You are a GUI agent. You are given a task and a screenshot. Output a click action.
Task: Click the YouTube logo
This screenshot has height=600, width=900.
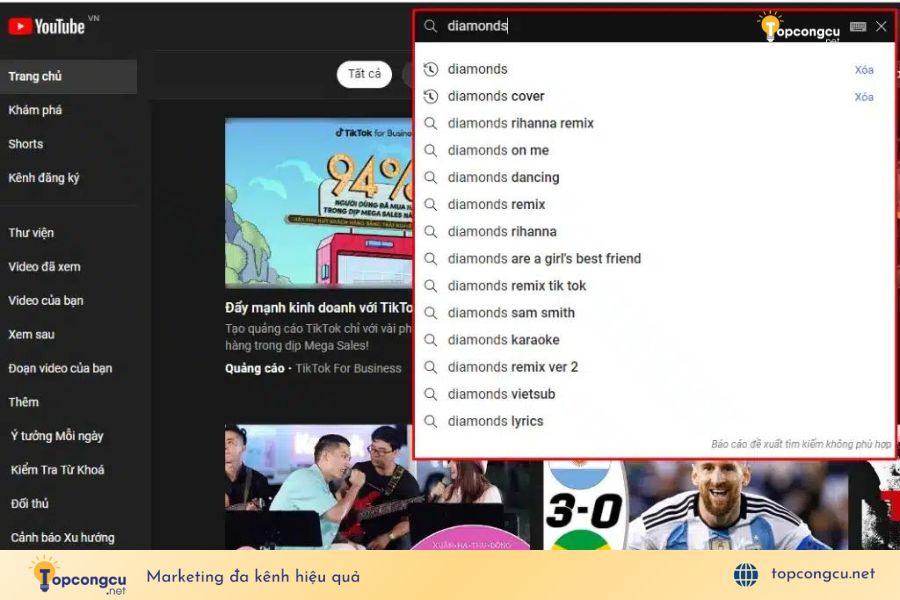tap(46, 26)
